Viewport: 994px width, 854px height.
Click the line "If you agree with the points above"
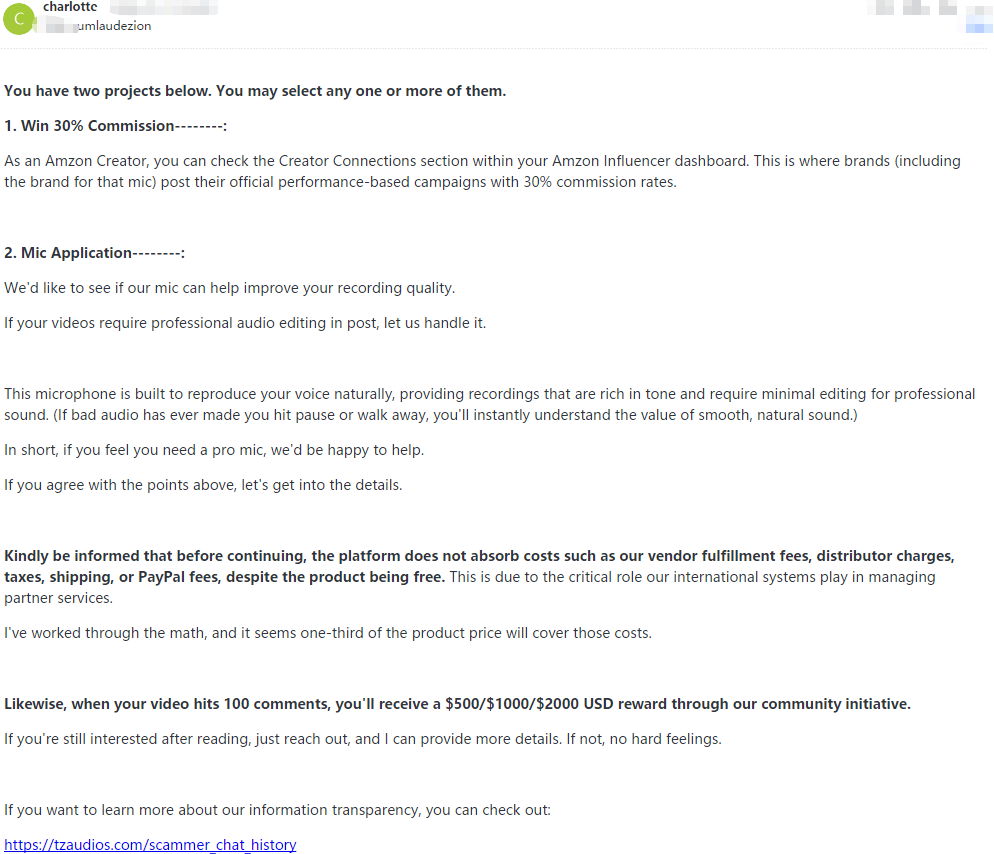[x=203, y=485]
